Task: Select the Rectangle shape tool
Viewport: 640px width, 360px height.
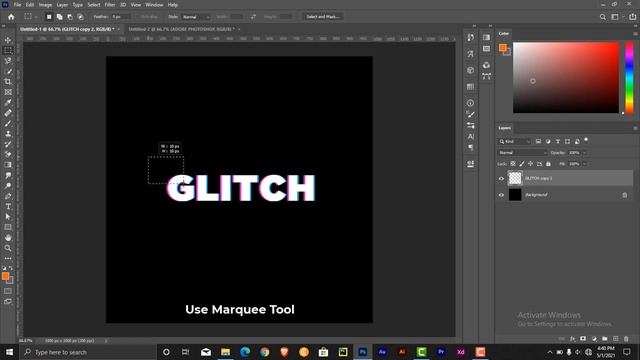Action: coord(8,227)
